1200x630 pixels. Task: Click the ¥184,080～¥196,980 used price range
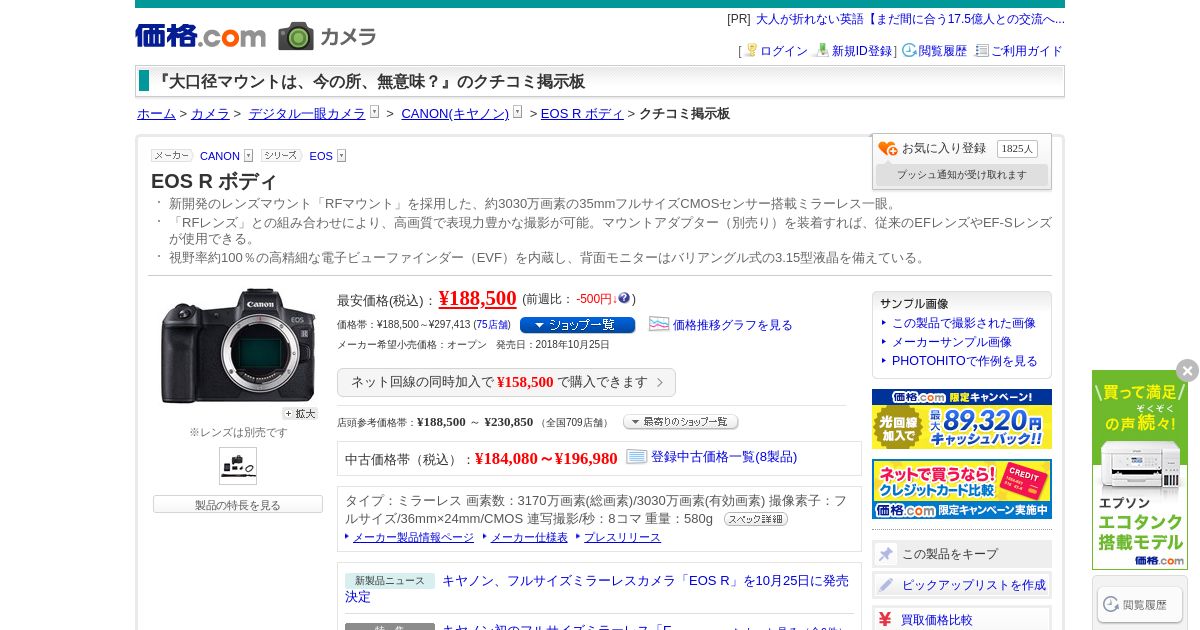click(x=546, y=458)
